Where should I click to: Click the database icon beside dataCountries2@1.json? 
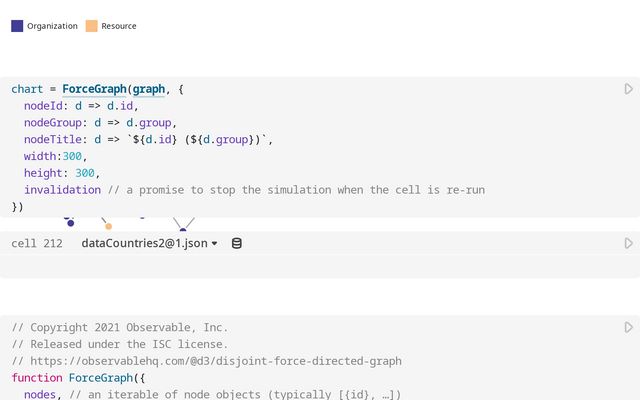237,243
